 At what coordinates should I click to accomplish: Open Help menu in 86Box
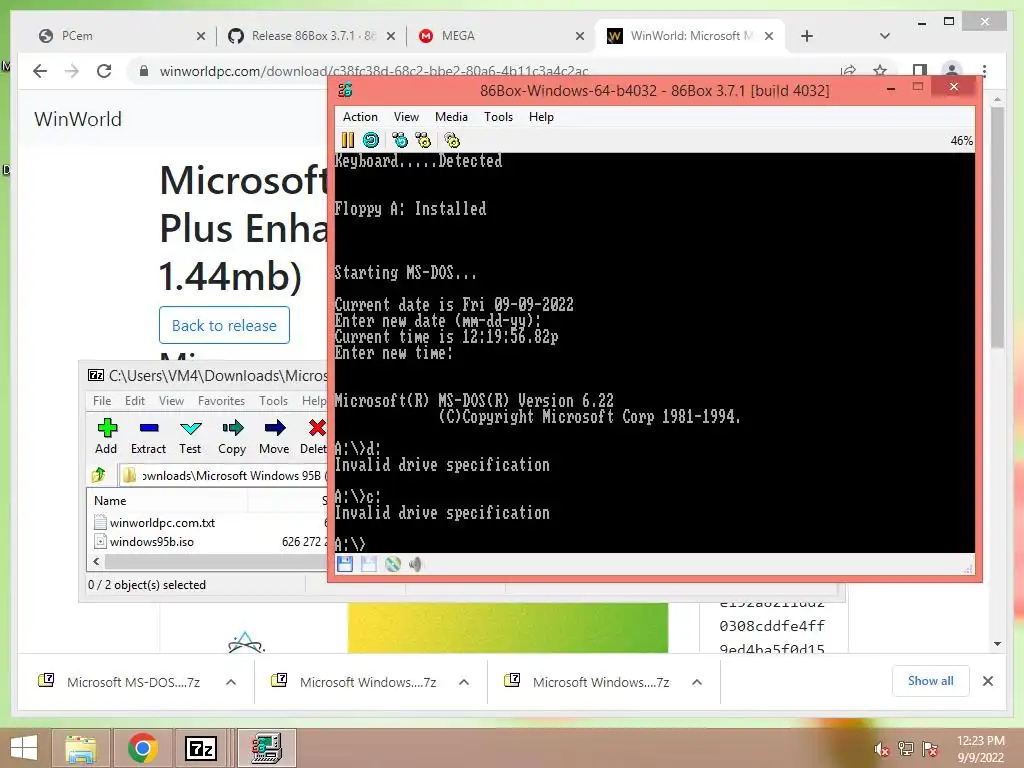541,117
